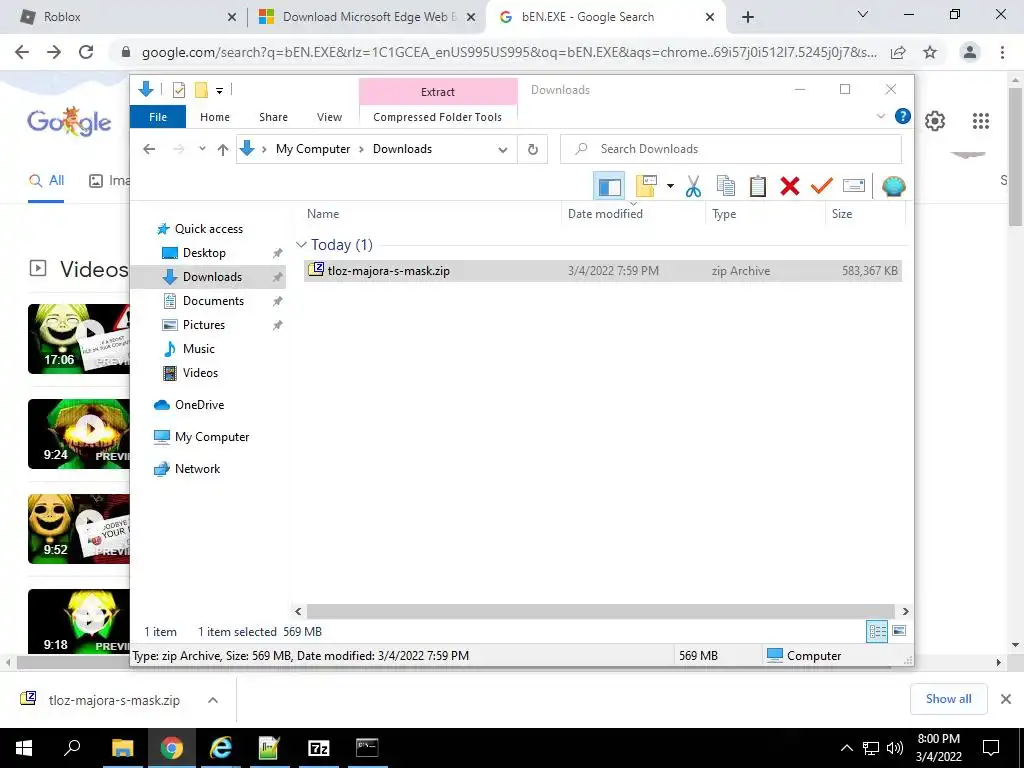Open Network in navigation pane
This screenshot has width=1024, height=768.
(x=197, y=469)
